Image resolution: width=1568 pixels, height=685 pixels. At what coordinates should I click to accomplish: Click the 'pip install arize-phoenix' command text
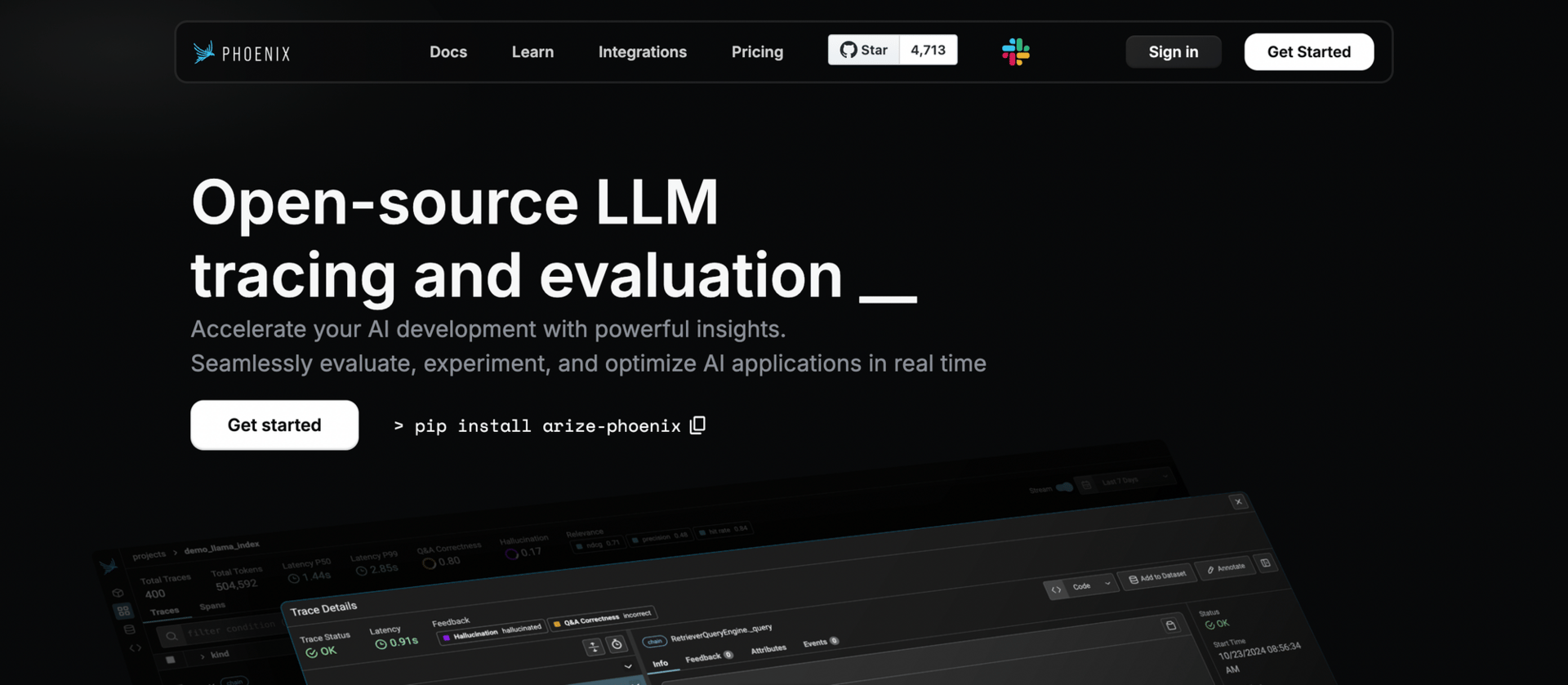[547, 426]
